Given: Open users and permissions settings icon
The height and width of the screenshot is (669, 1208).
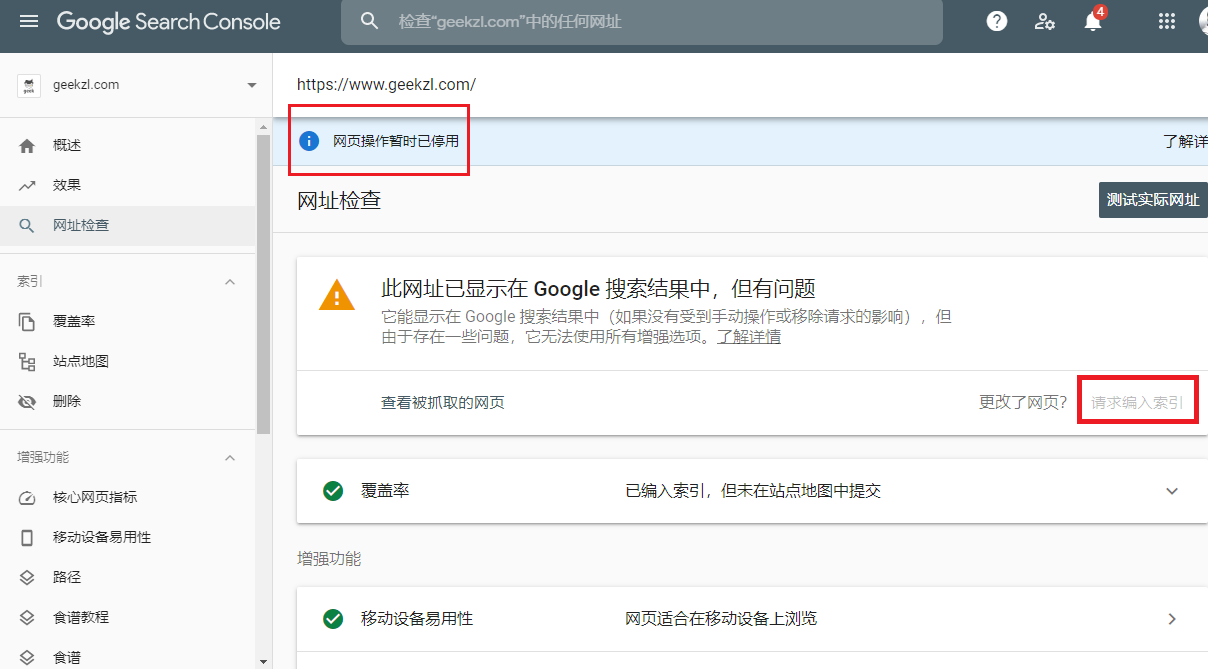Looking at the screenshot, I should (x=1045, y=21).
